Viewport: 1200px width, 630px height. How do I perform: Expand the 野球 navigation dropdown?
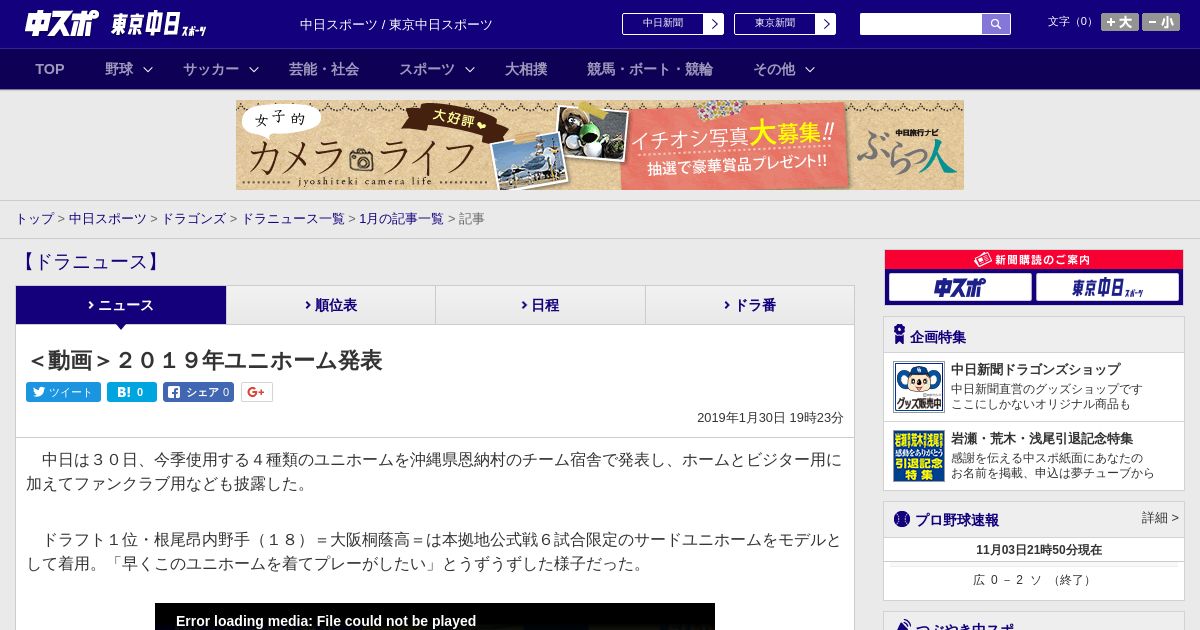(128, 69)
